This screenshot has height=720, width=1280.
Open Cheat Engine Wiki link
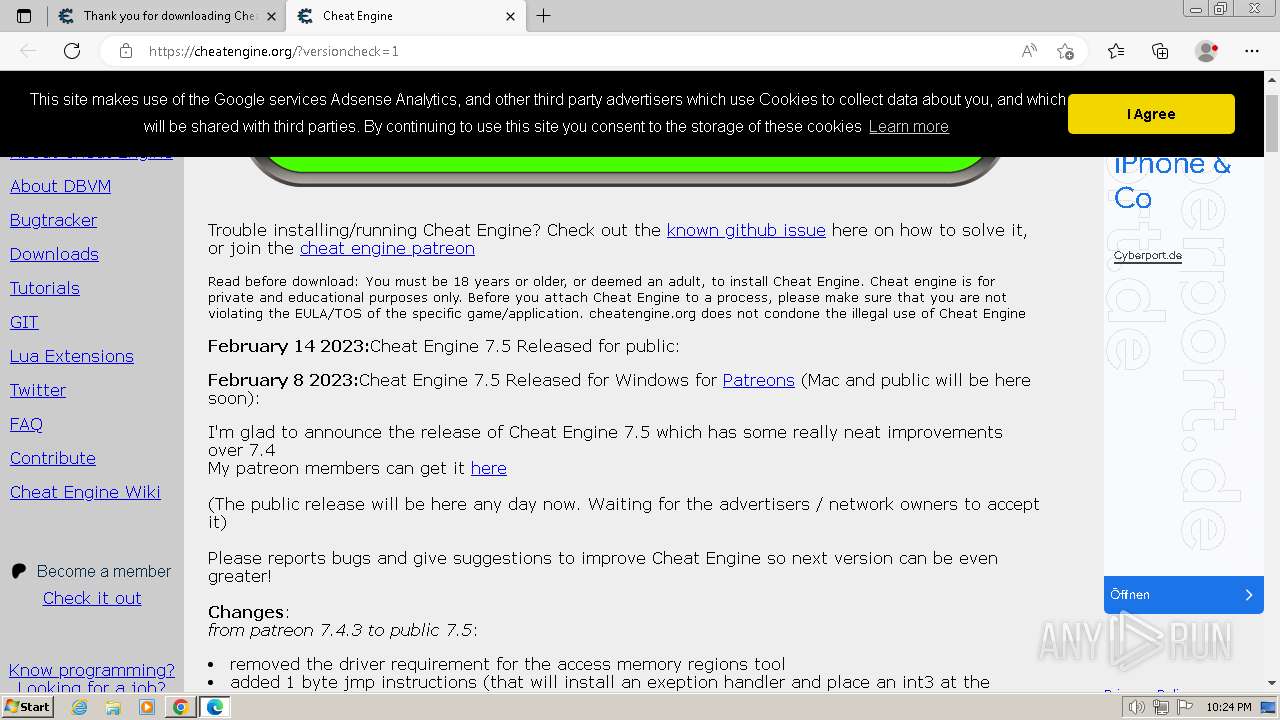[x=85, y=492]
